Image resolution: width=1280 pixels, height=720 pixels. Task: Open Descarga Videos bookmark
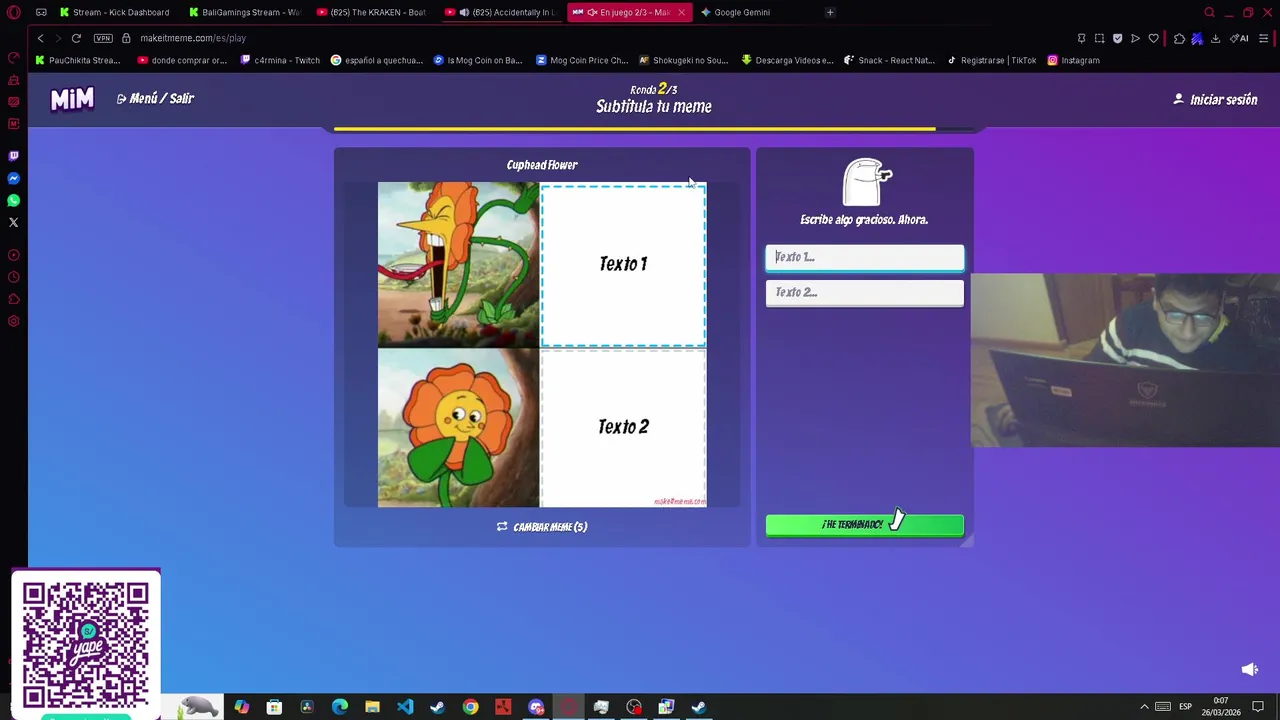coord(787,60)
